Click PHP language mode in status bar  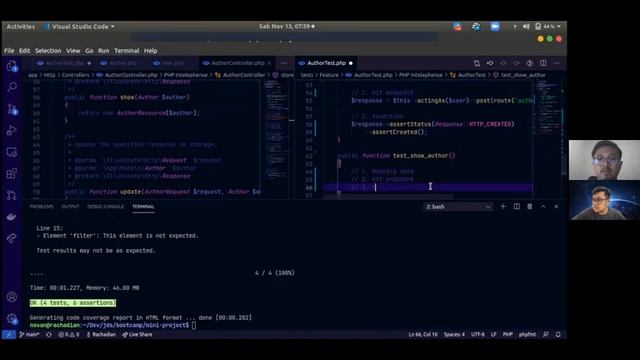[507, 334]
